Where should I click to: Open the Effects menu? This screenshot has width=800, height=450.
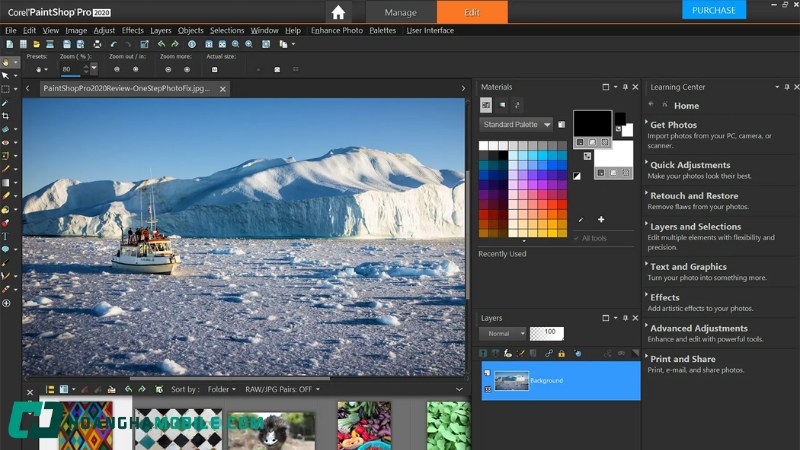tap(133, 31)
